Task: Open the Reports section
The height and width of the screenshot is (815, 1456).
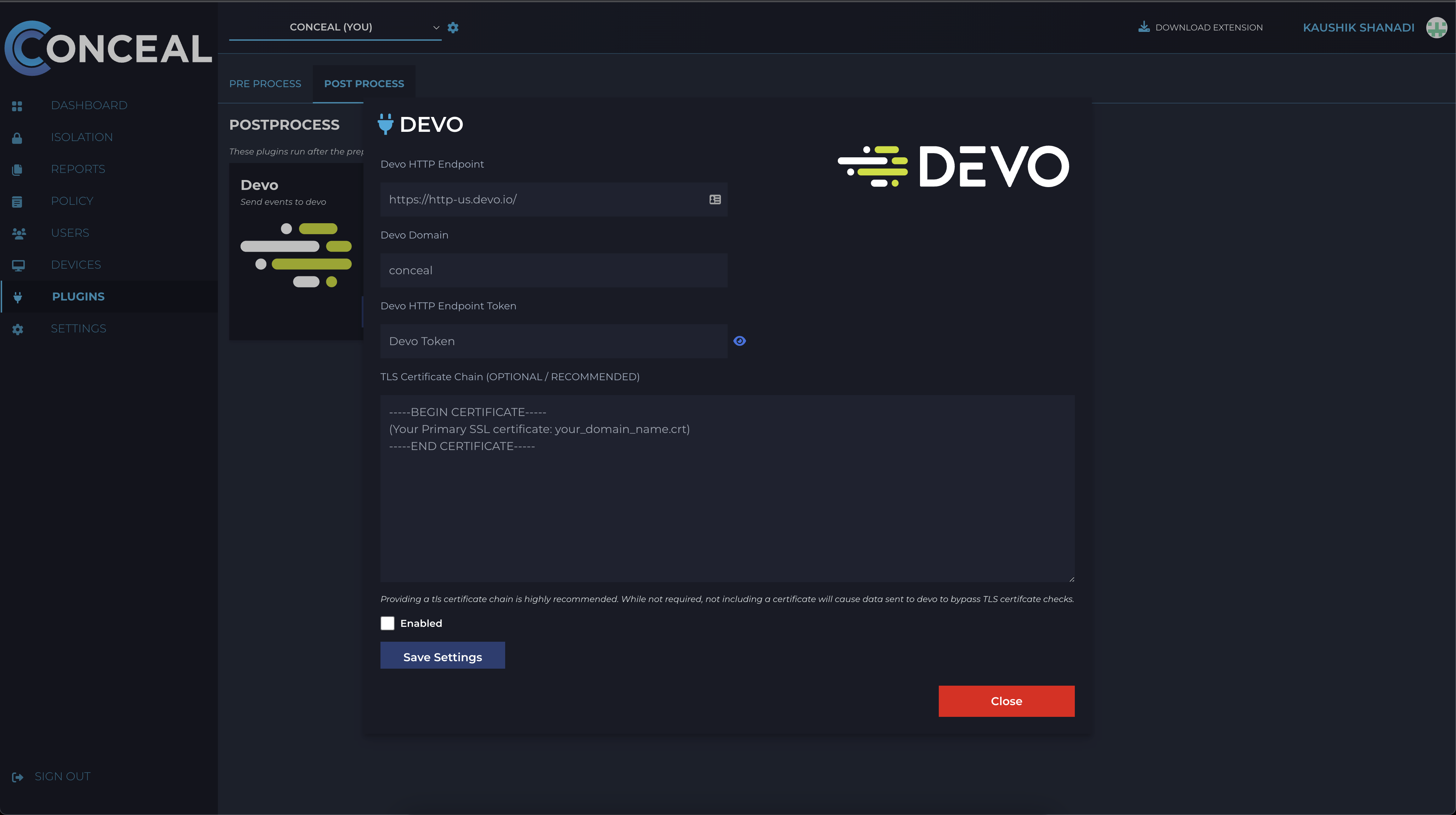Action: tap(78, 168)
